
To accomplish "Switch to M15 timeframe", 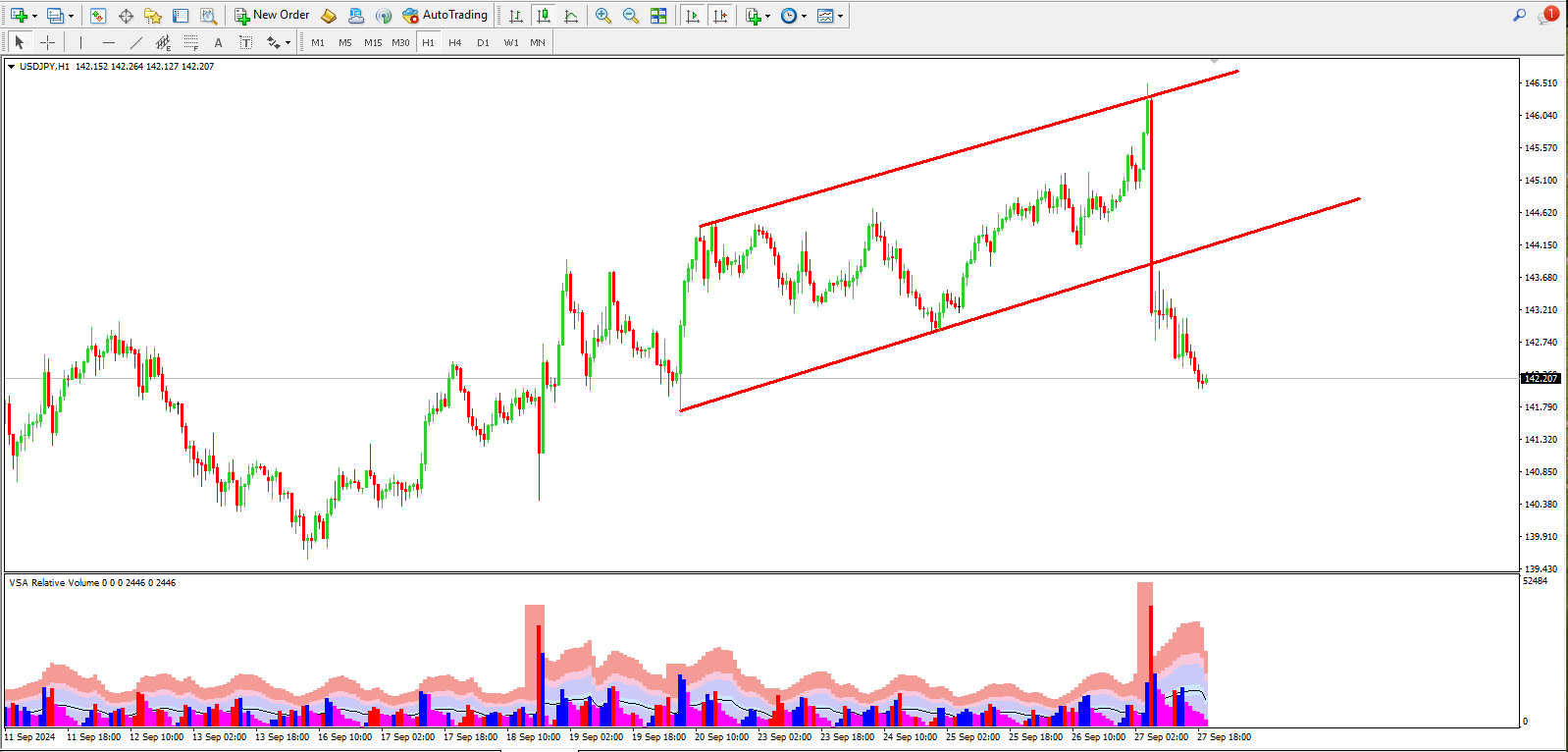I will [x=373, y=42].
